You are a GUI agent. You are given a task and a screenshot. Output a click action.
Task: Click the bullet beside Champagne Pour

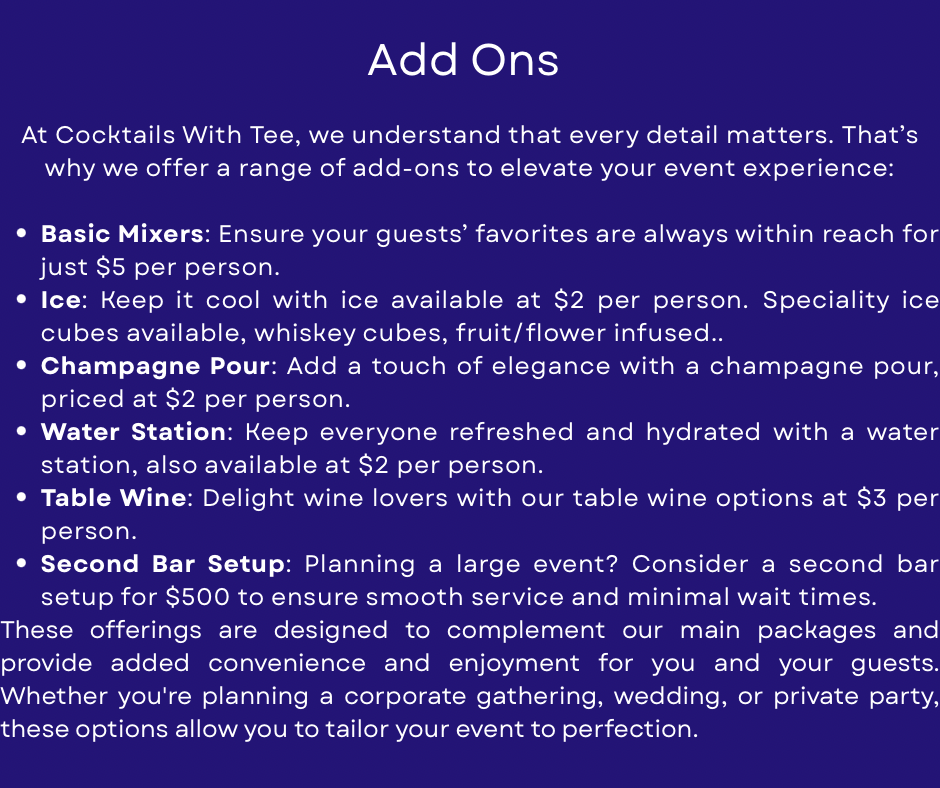[22, 365]
